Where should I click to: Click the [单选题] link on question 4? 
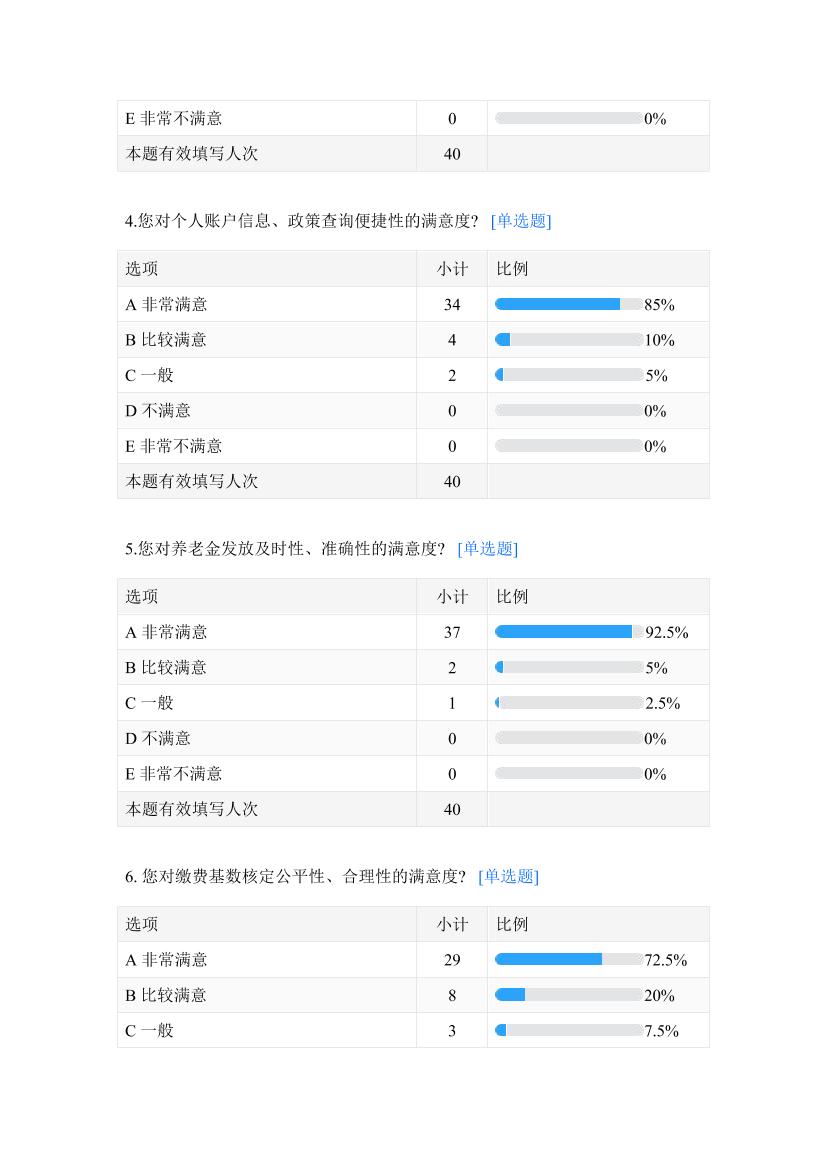(x=521, y=221)
